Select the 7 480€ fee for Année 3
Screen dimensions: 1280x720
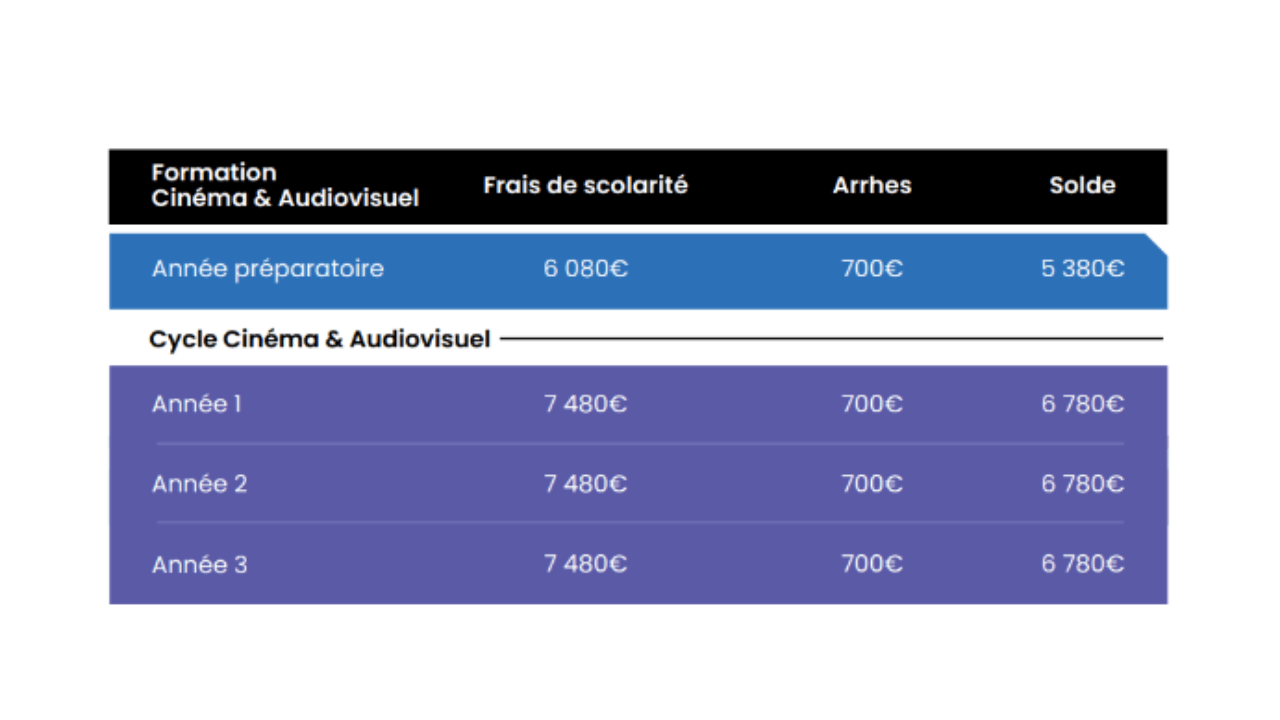(586, 564)
